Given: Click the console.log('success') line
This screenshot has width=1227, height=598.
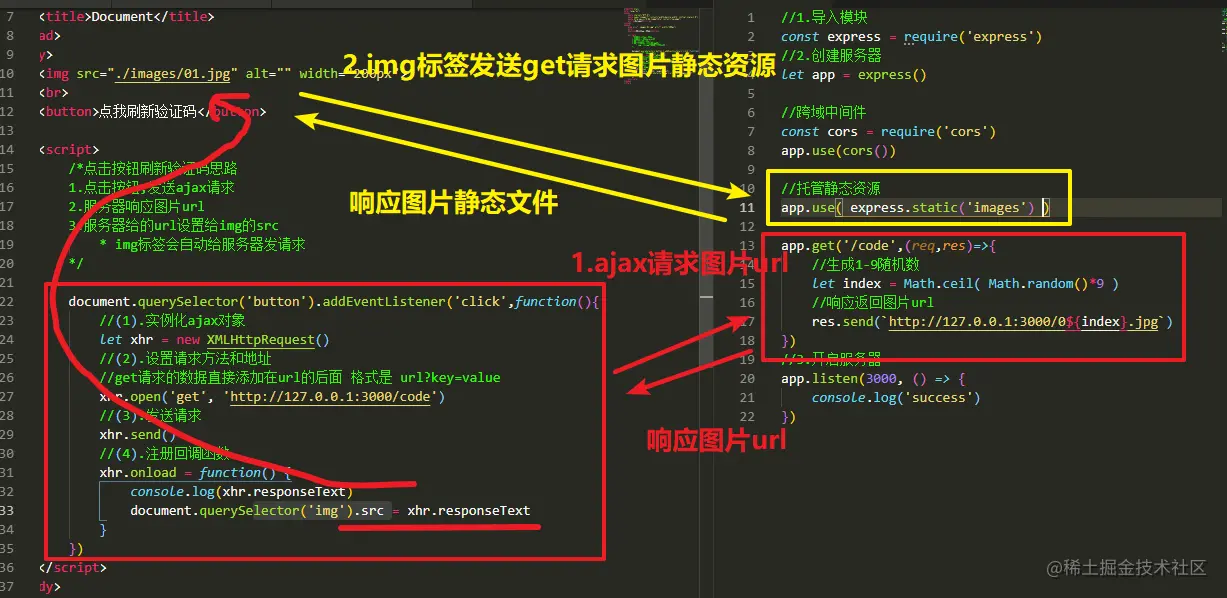Looking at the screenshot, I should (896, 397).
